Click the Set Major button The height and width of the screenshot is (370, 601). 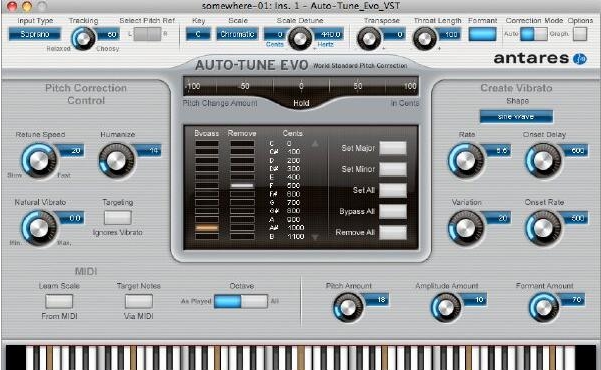pos(393,148)
